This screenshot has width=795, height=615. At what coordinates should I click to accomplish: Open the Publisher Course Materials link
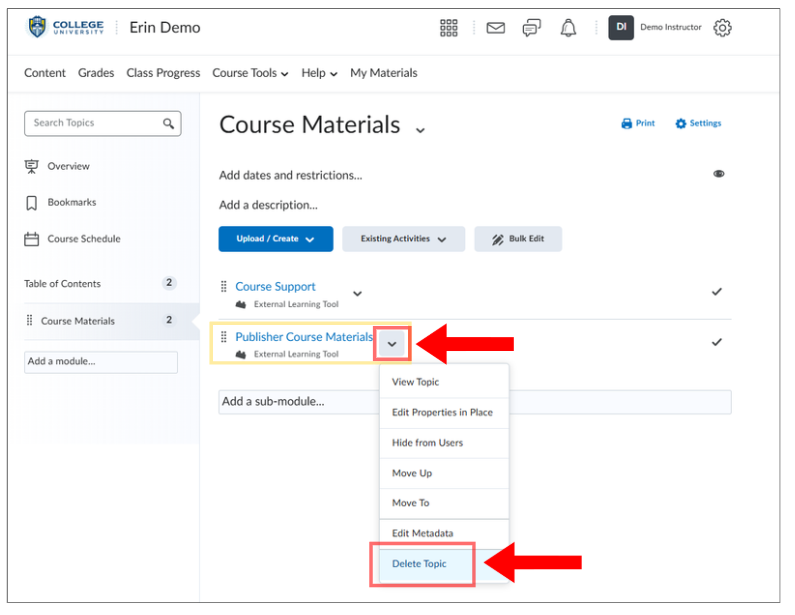click(x=304, y=337)
